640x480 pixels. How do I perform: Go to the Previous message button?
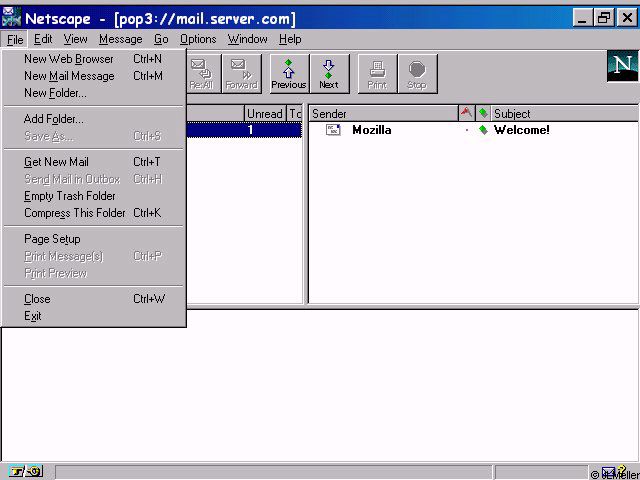[289, 74]
